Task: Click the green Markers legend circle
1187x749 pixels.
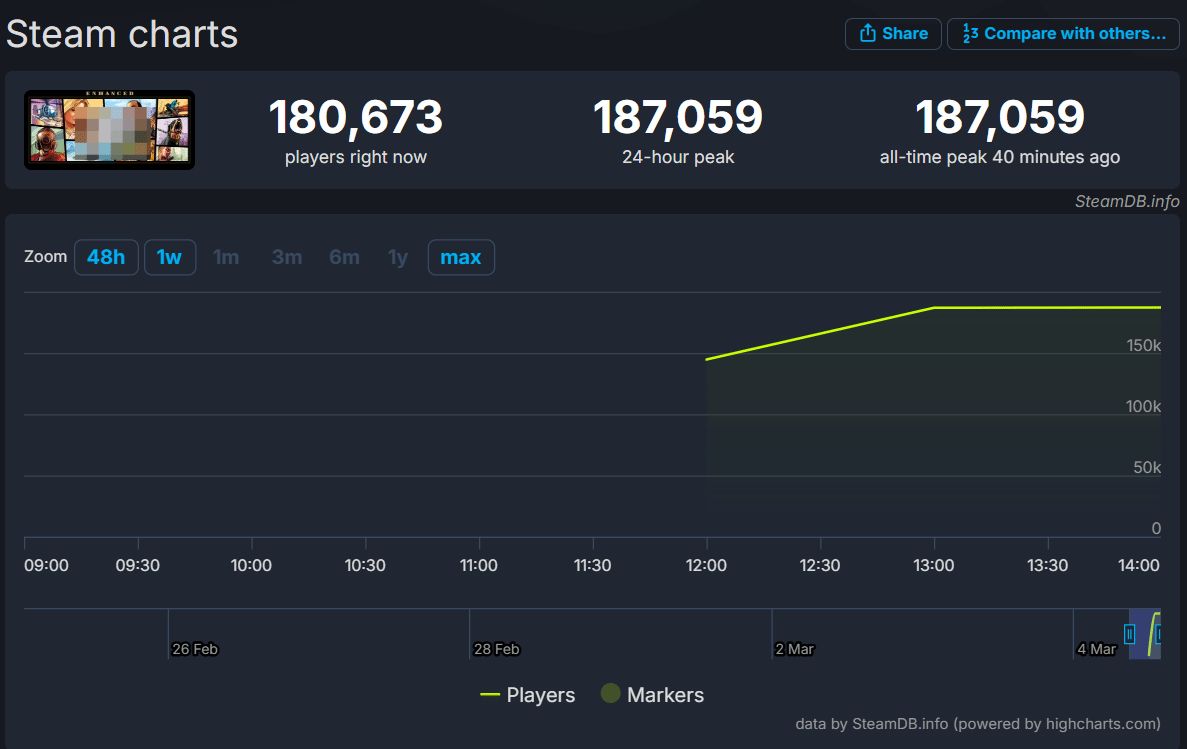Action: pyautogui.click(x=610, y=694)
